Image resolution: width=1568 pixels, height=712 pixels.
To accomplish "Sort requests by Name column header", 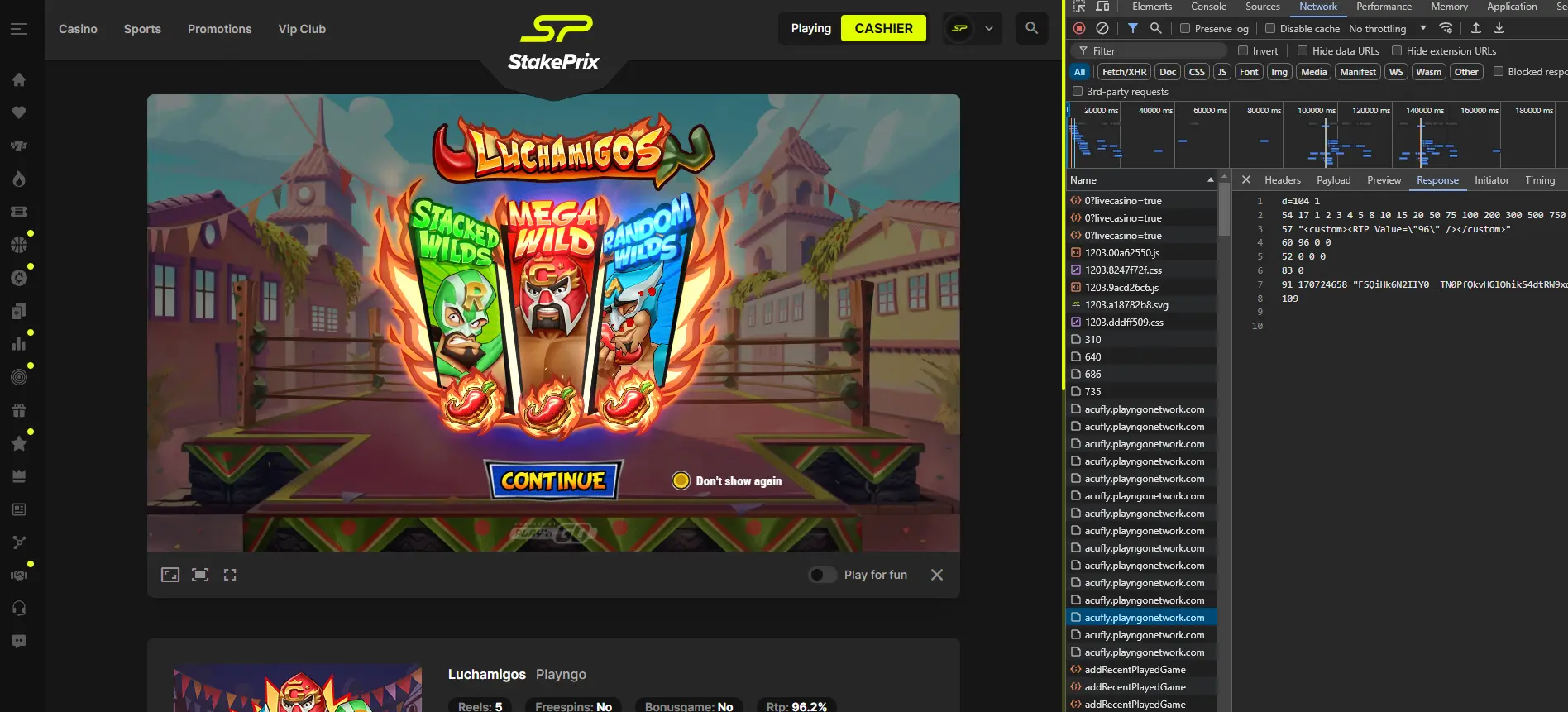I will 1141,179.
